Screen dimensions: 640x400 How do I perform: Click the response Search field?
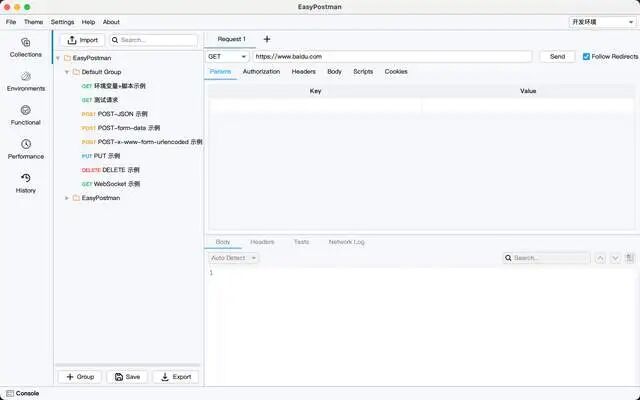click(546, 258)
